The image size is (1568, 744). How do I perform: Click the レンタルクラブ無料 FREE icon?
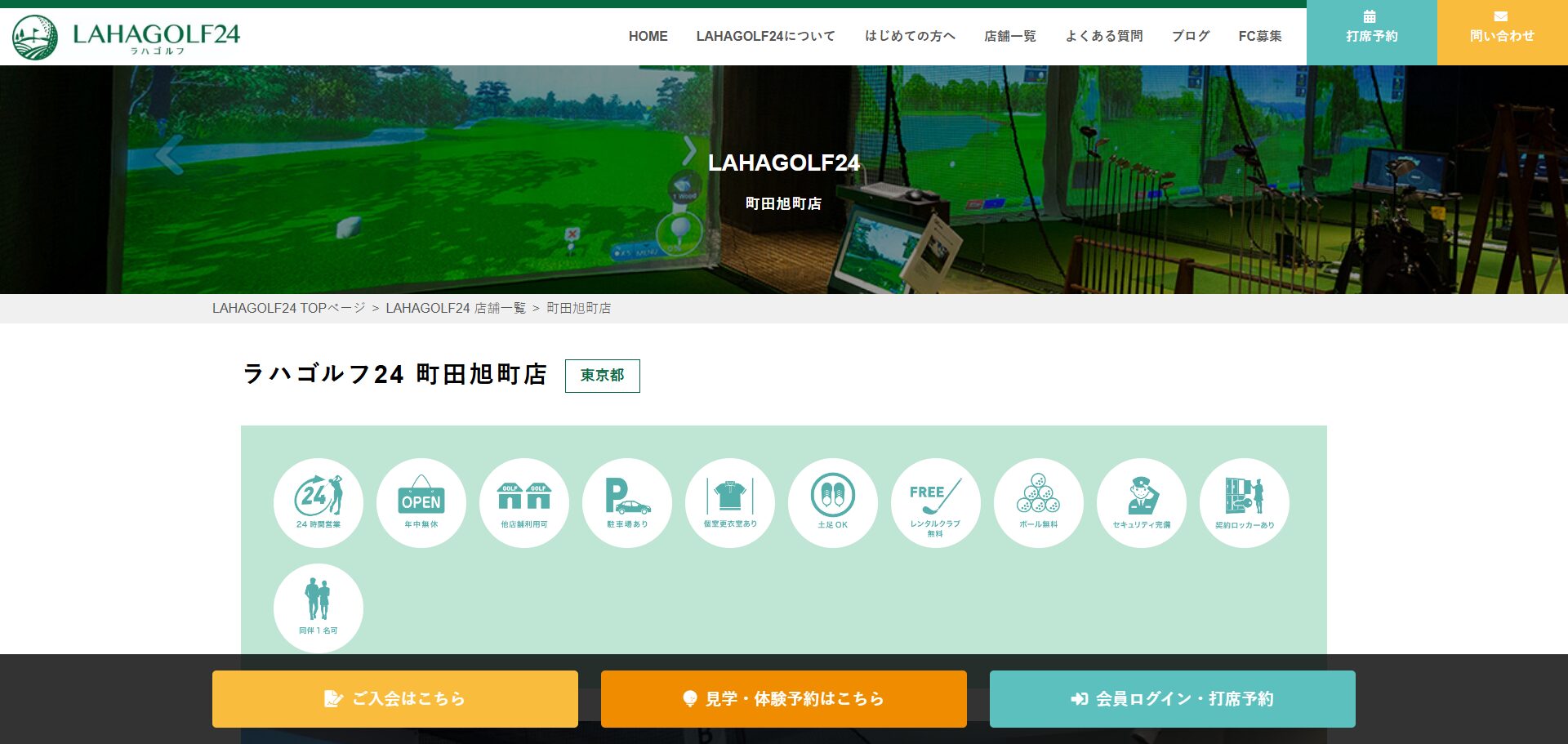click(936, 503)
